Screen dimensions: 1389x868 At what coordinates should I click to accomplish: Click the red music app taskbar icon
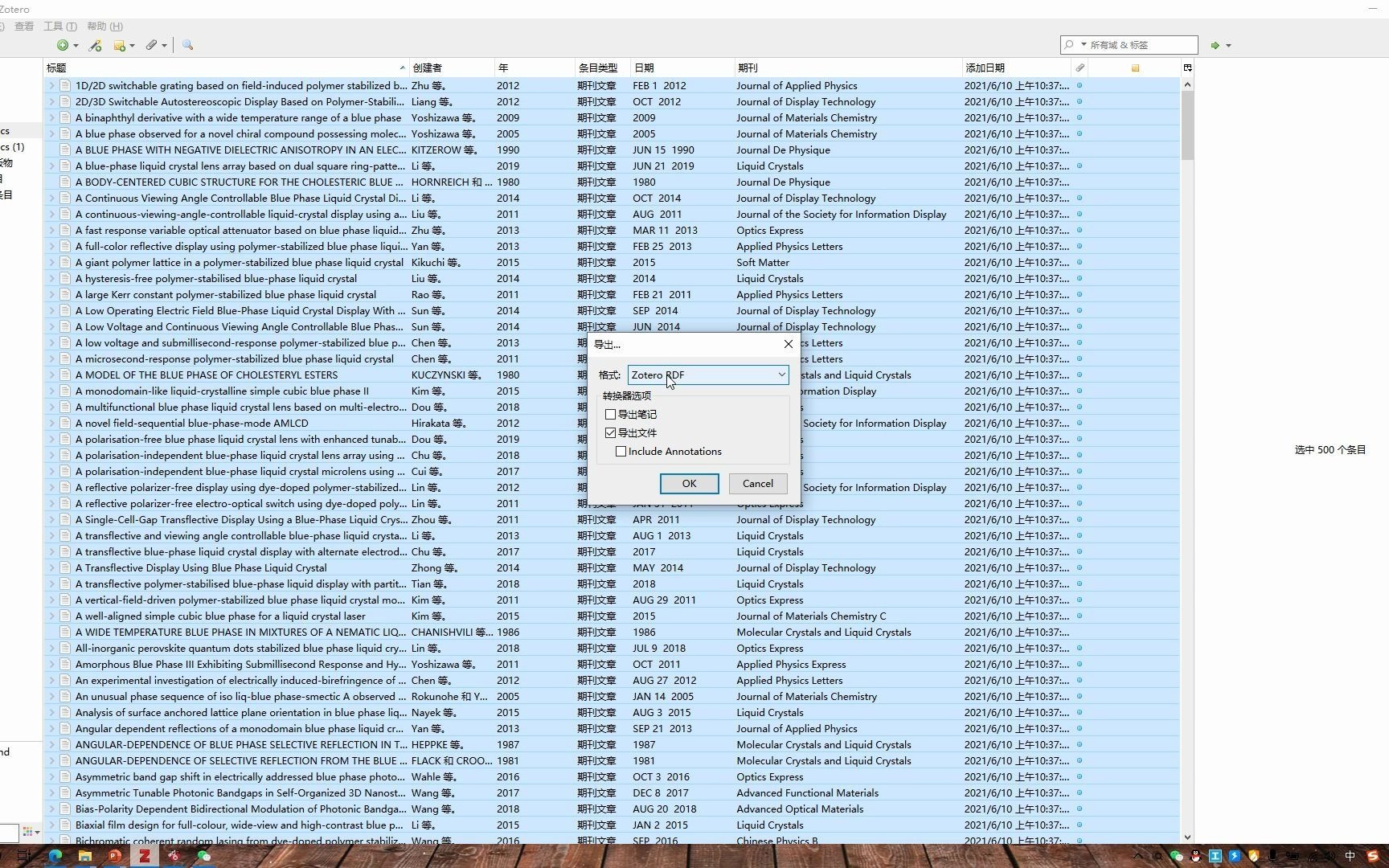coord(174,856)
